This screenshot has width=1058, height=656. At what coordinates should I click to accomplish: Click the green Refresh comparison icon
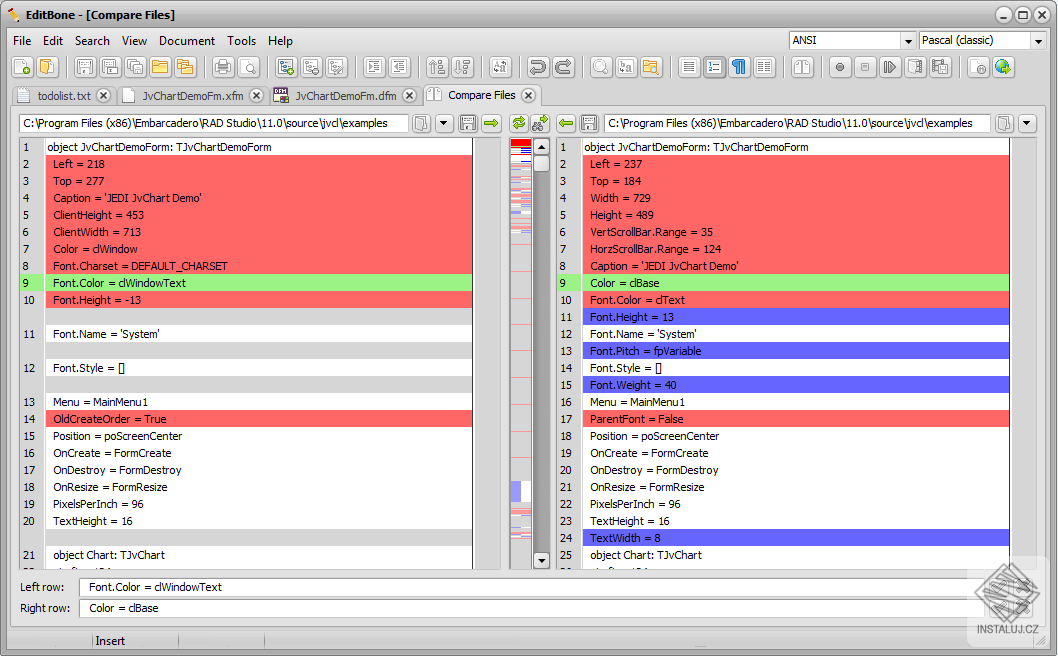(x=519, y=123)
